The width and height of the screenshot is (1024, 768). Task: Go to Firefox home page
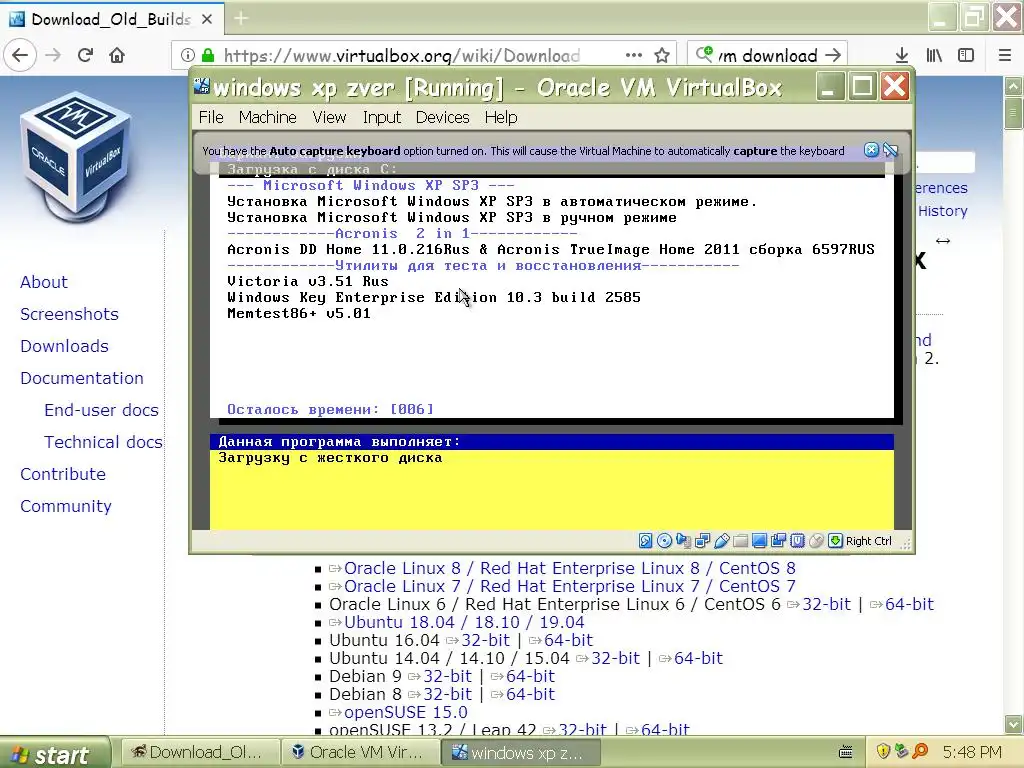[x=117, y=55]
